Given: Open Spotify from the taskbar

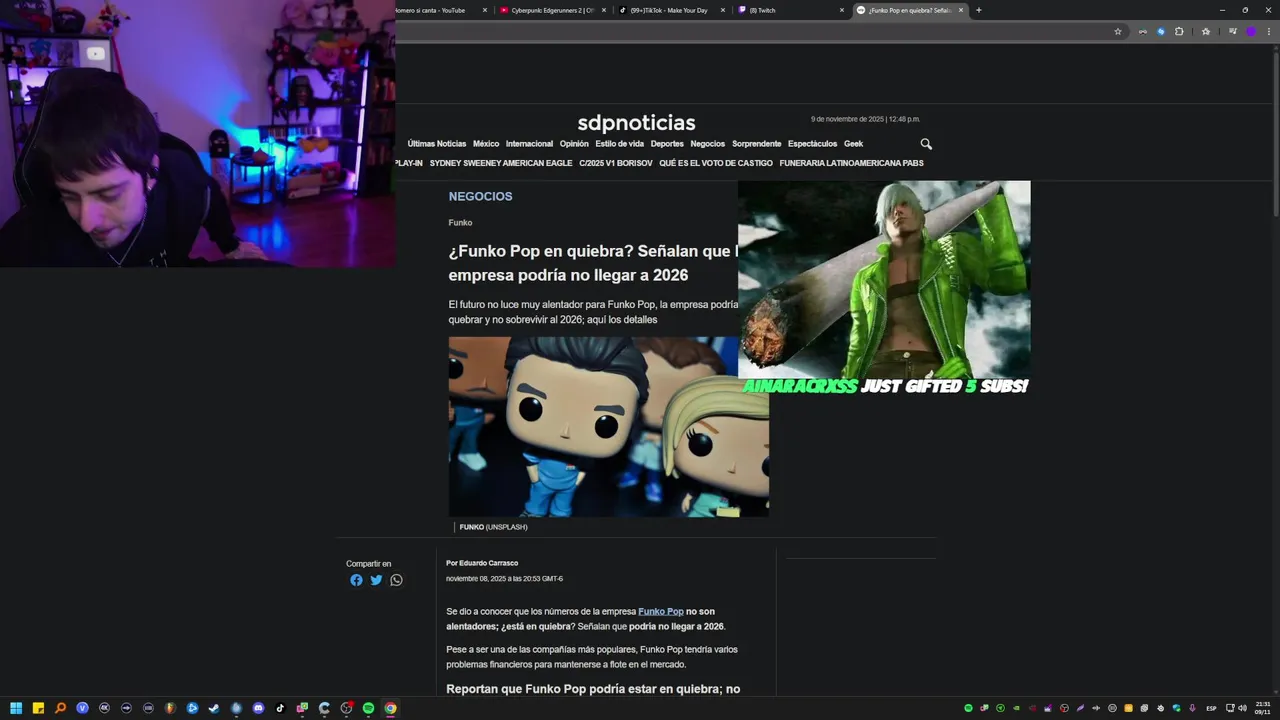Looking at the screenshot, I should pyautogui.click(x=368, y=708).
